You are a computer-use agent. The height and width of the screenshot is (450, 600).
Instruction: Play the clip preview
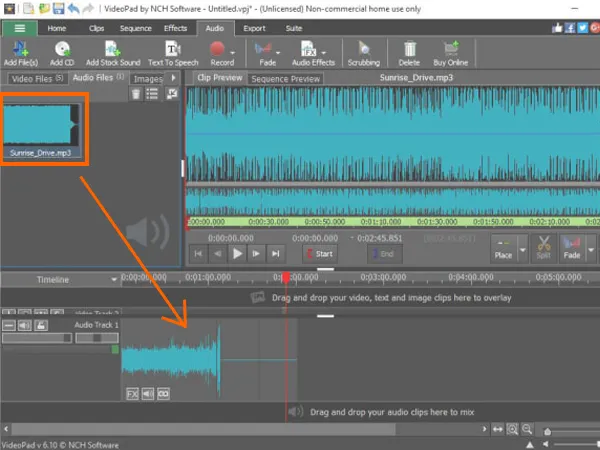click(237, 253)
